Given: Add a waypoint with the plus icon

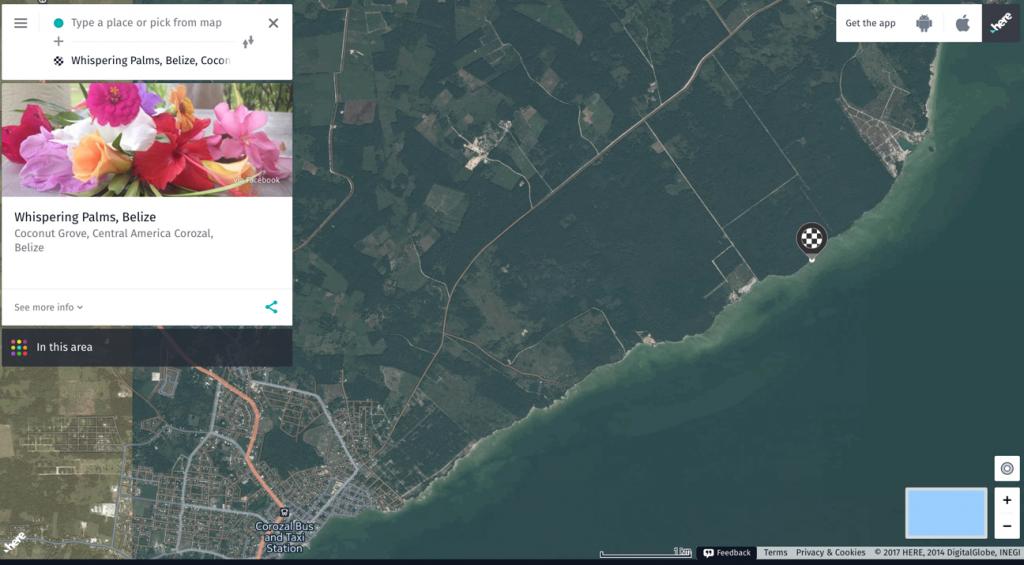Looking at the screenshot, I should click(59, 41).
